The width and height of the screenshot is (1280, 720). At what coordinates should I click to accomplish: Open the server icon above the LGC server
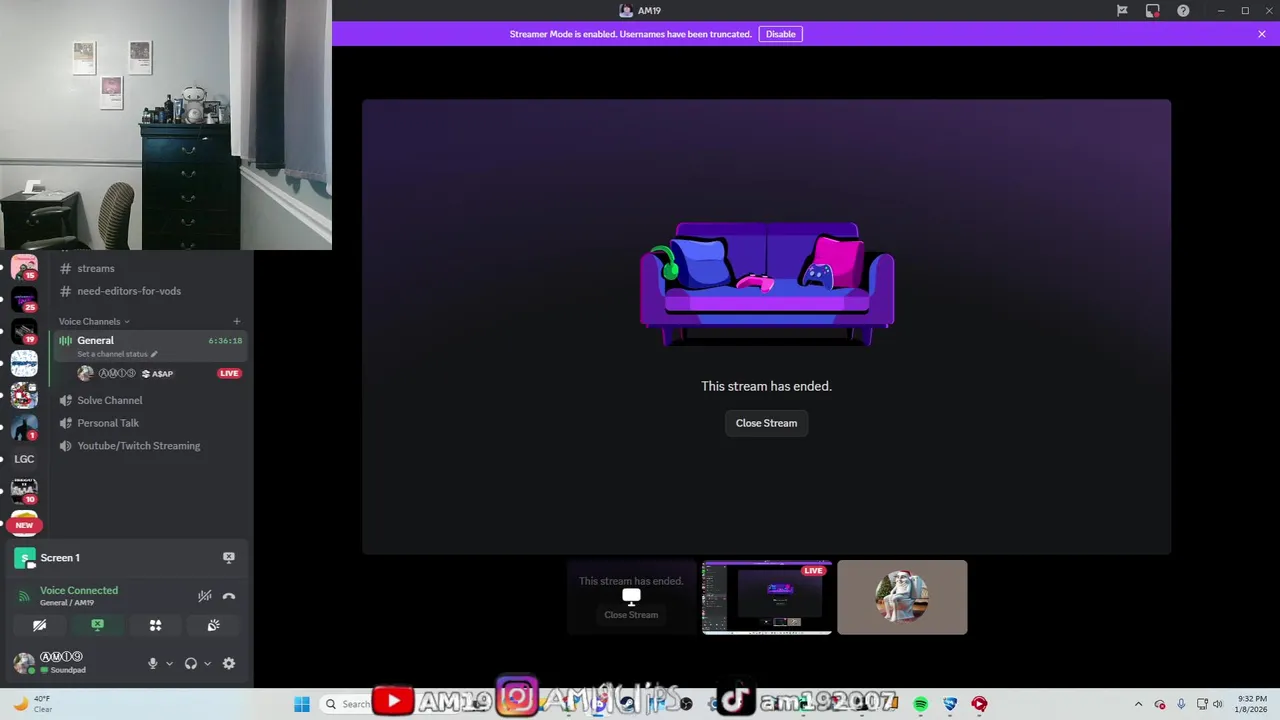pyautogui.click(x=24, y=427)
